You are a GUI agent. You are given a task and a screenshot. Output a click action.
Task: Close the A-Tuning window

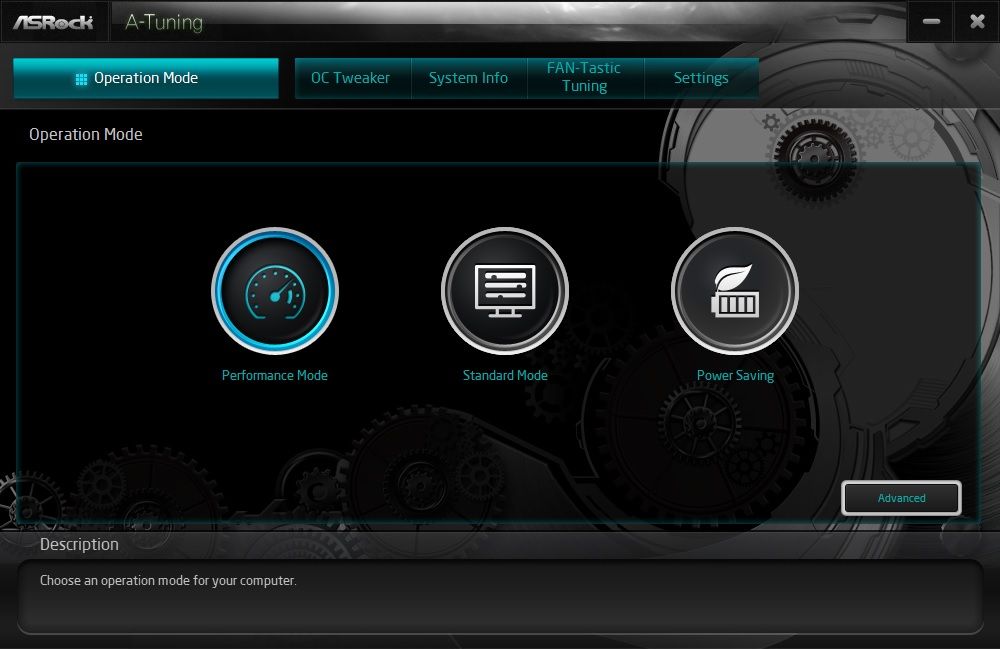tap(977, 22)
